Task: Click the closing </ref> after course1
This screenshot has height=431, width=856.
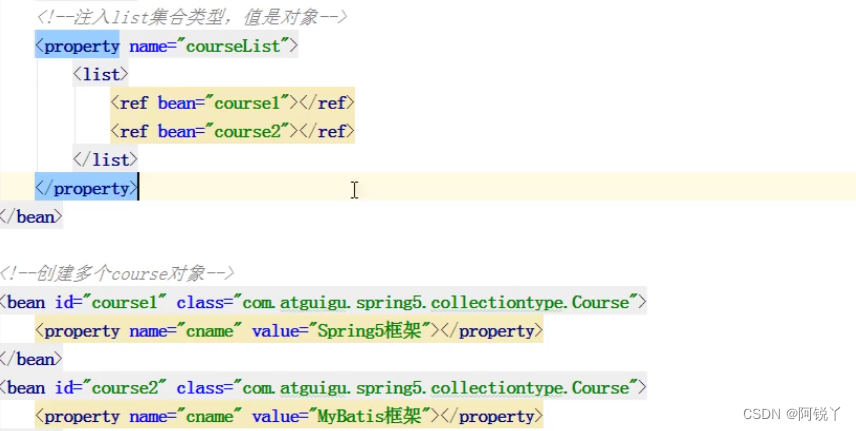Action: (x=326, y=103)
